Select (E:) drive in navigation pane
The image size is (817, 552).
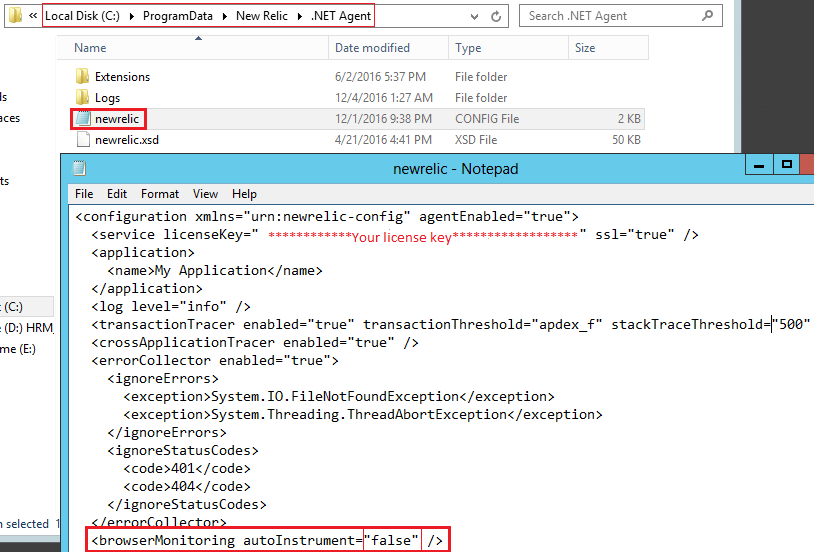tap(18, 349)
